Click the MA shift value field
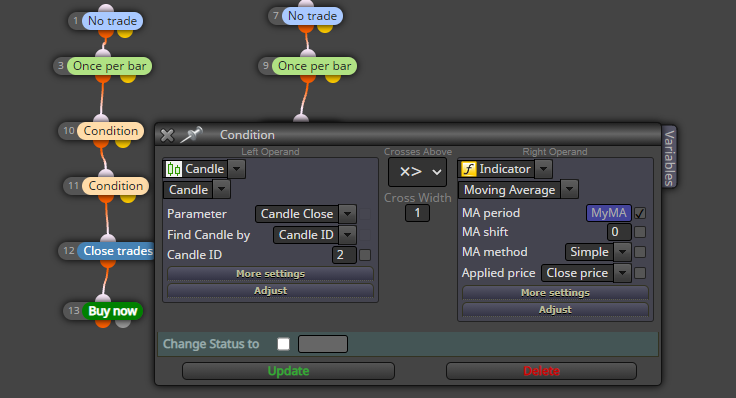This screenshot has height=398, width=736. point(619,232)
